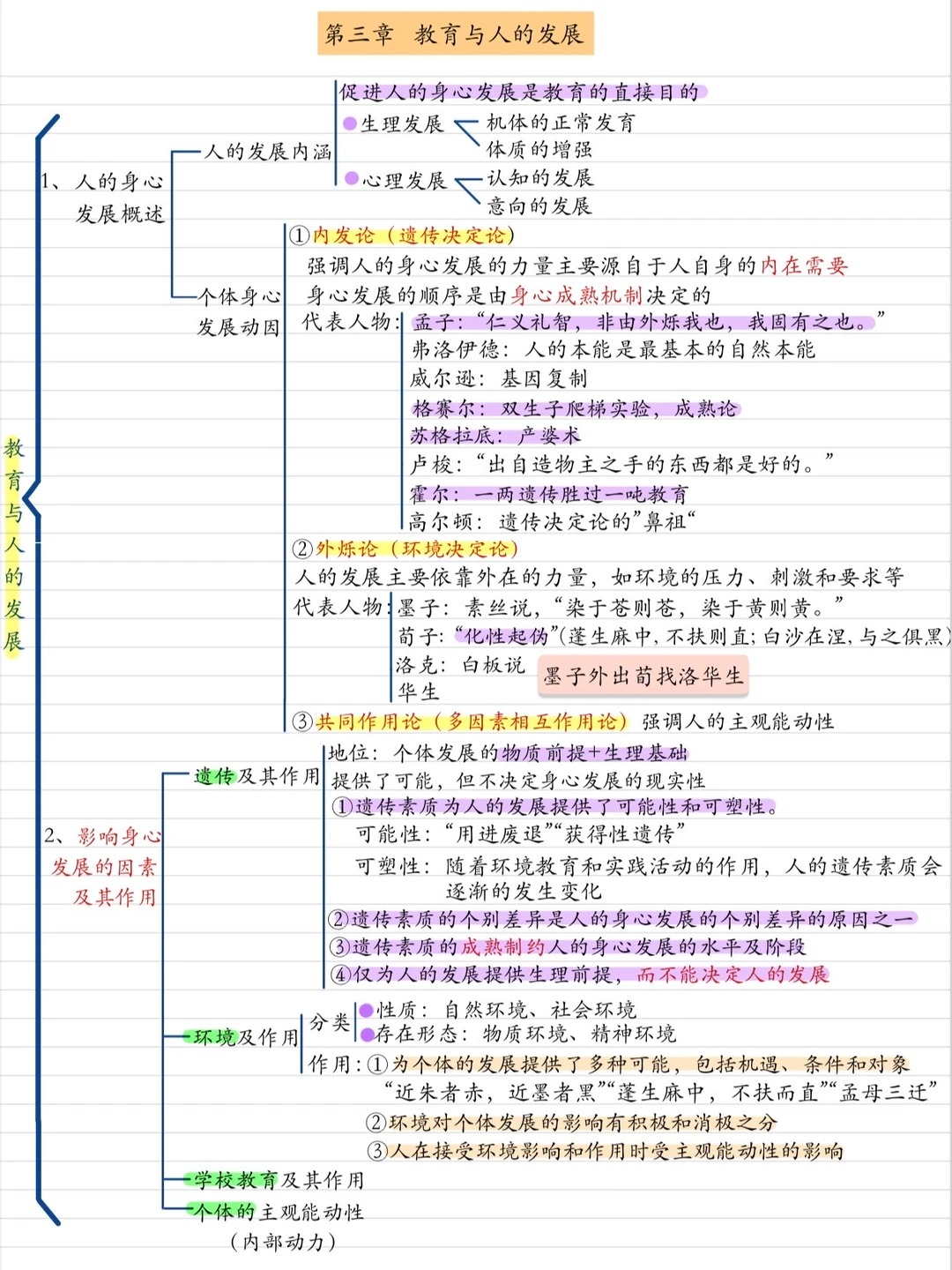
Task: Click the purple bullet before 存在形态
Action: [366, 1034]
